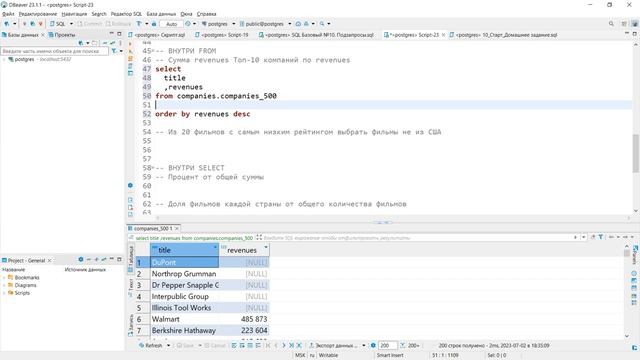This screenshot has height=360, width=640.
Task: Click the transaction mode icon
Action: coord(139,24)
